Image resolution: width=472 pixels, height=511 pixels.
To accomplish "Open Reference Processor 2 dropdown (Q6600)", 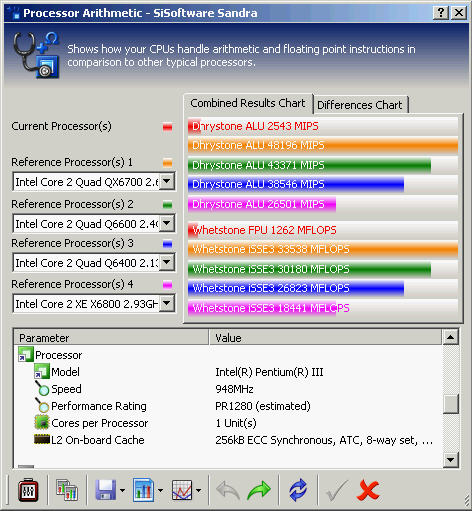I will (x=167, y=223).
